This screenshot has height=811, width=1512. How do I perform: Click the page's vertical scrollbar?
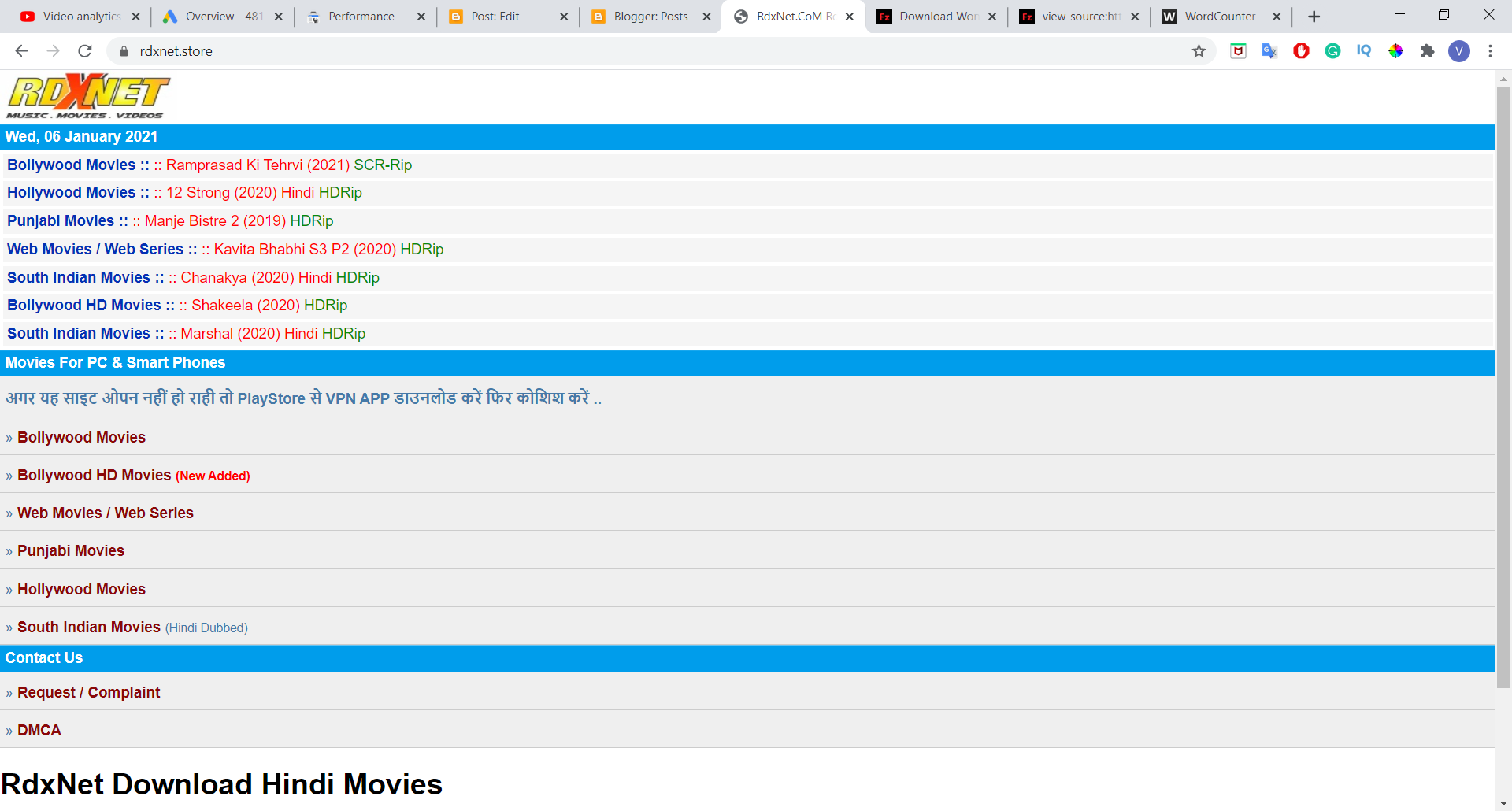click(1503, 387)
